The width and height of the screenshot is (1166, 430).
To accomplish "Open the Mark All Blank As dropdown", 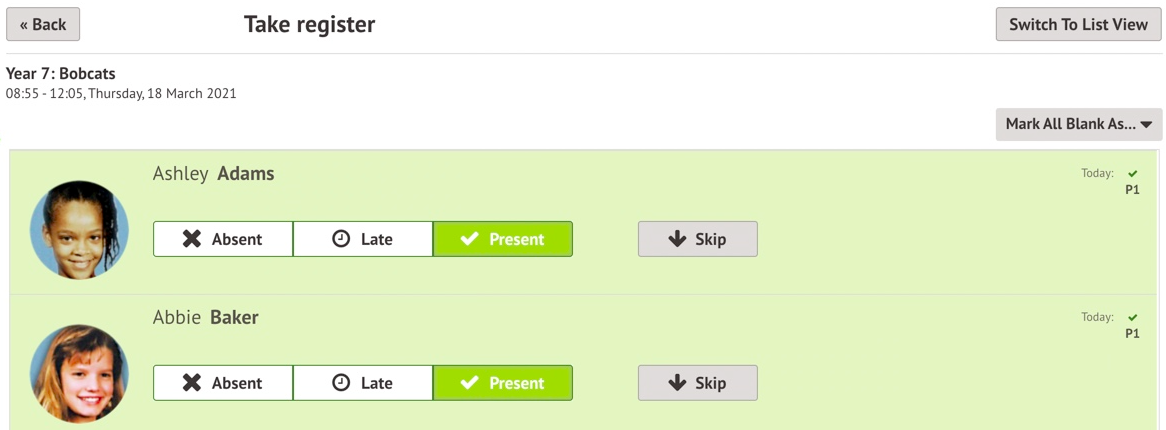I will [x=1078, y=124].
